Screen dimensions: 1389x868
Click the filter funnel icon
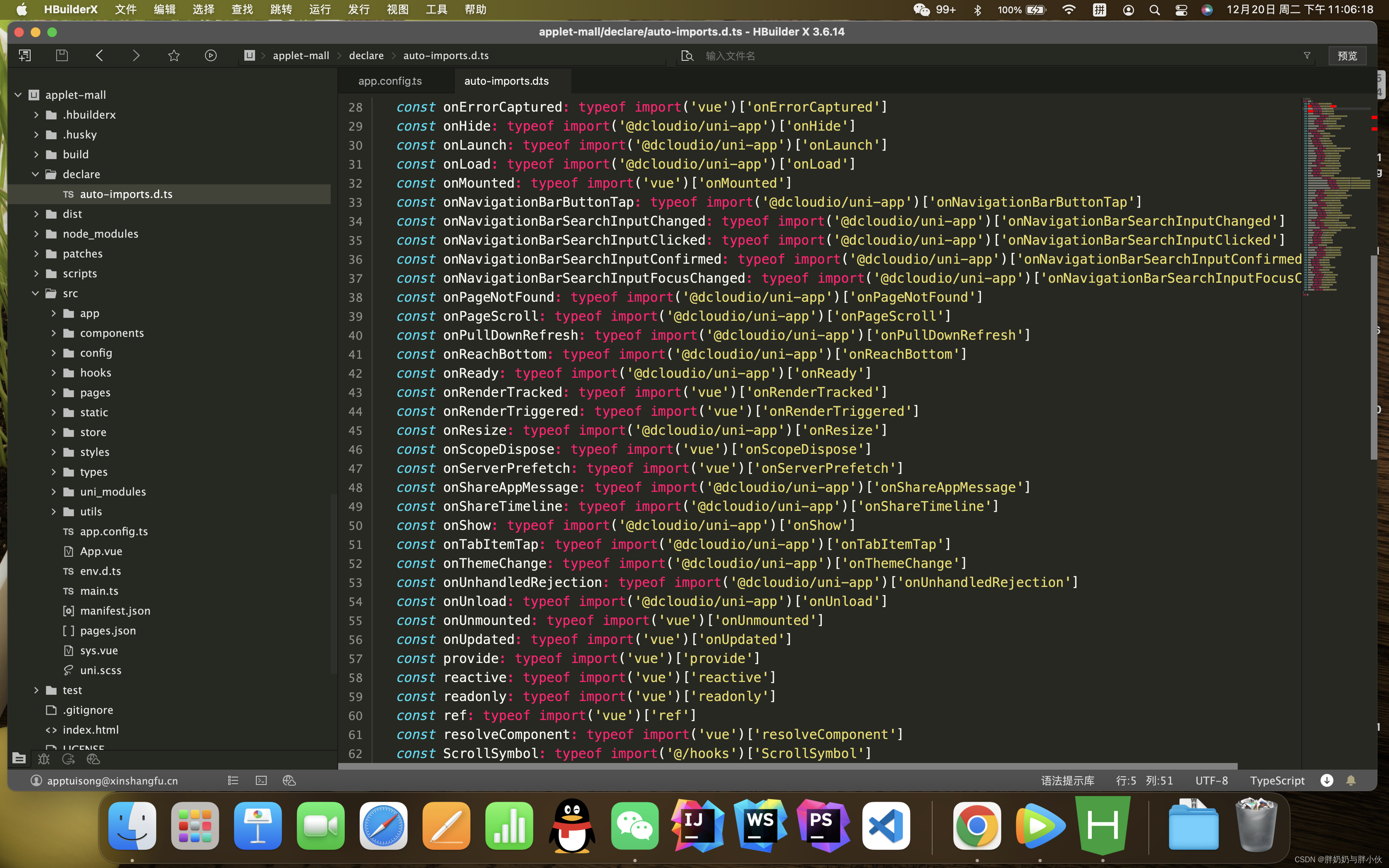[1307, 56]
